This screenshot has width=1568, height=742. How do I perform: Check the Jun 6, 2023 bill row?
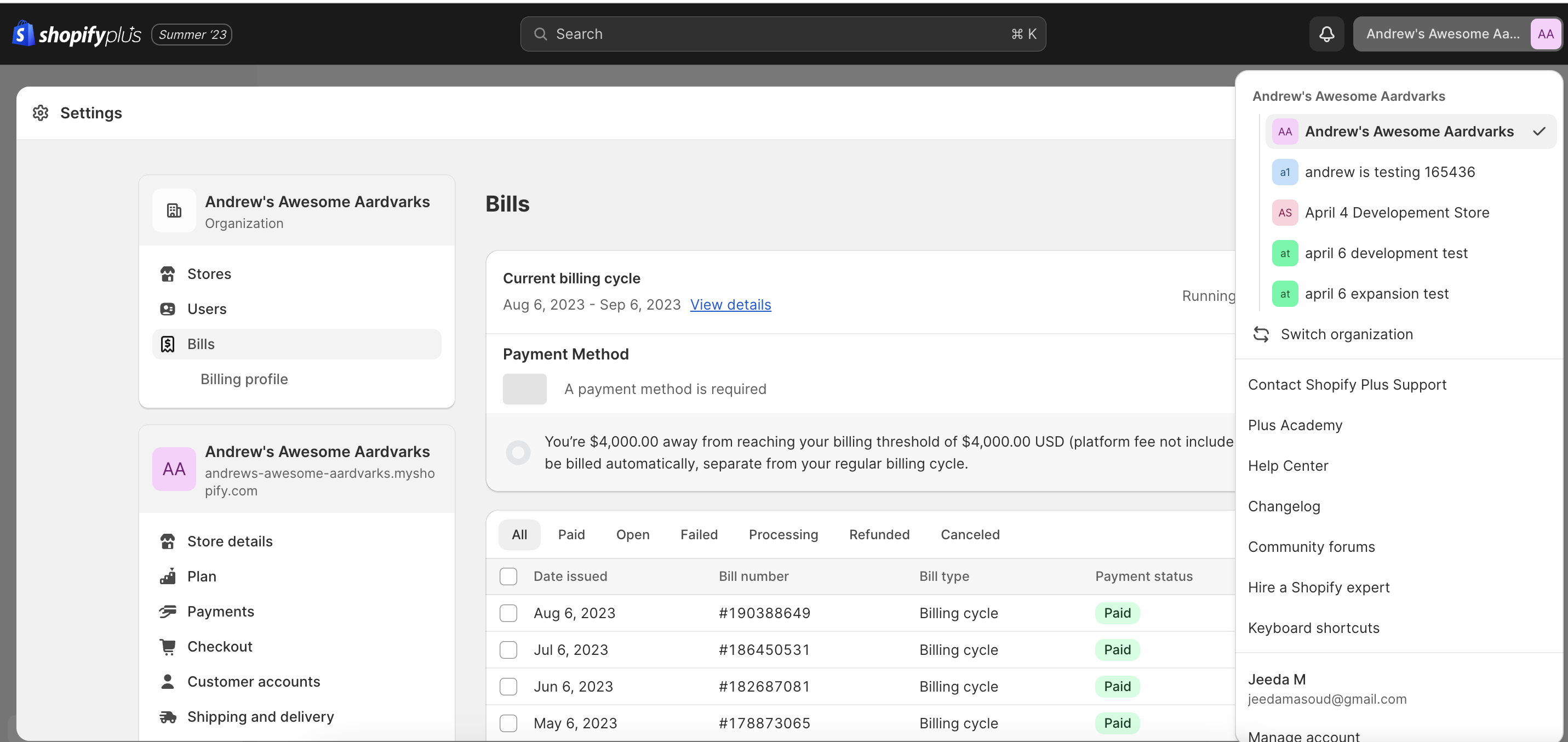click(x=508, y=686)
